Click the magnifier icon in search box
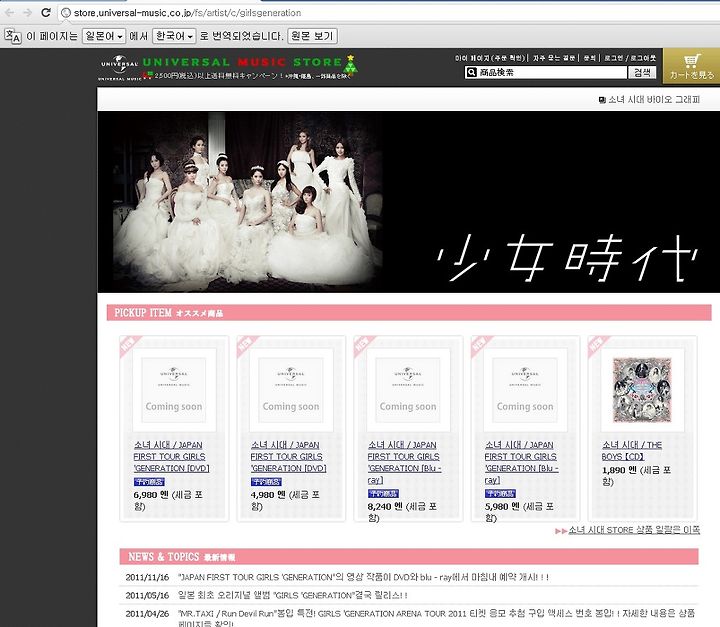The width and height of the screenshot is (720, 627). point(471,72)
